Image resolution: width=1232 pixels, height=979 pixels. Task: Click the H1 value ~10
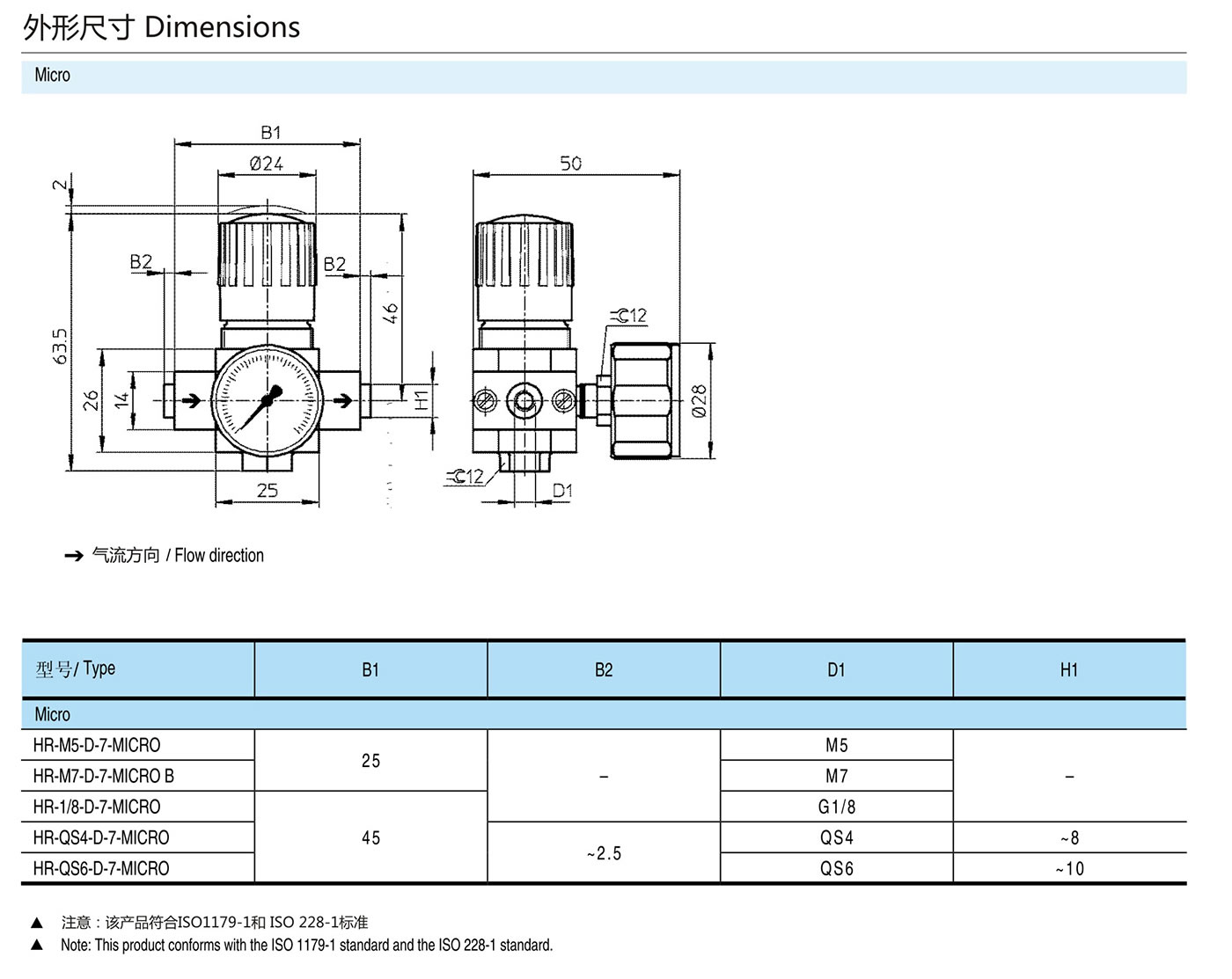(x=1069, y=868)
